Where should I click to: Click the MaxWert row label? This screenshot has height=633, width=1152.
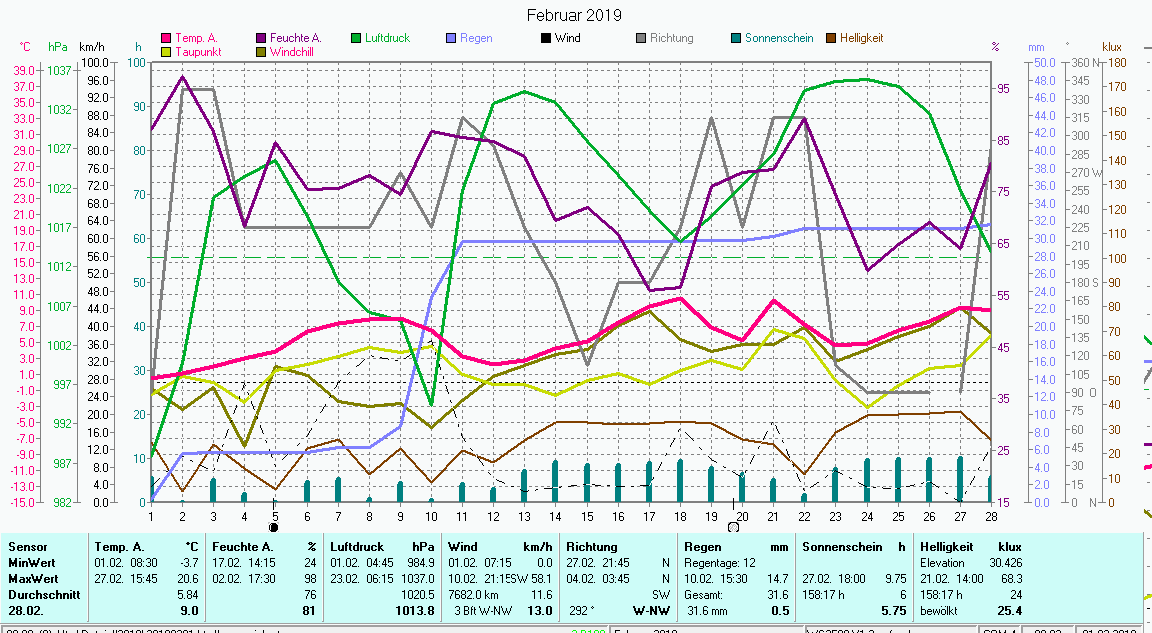32,579
